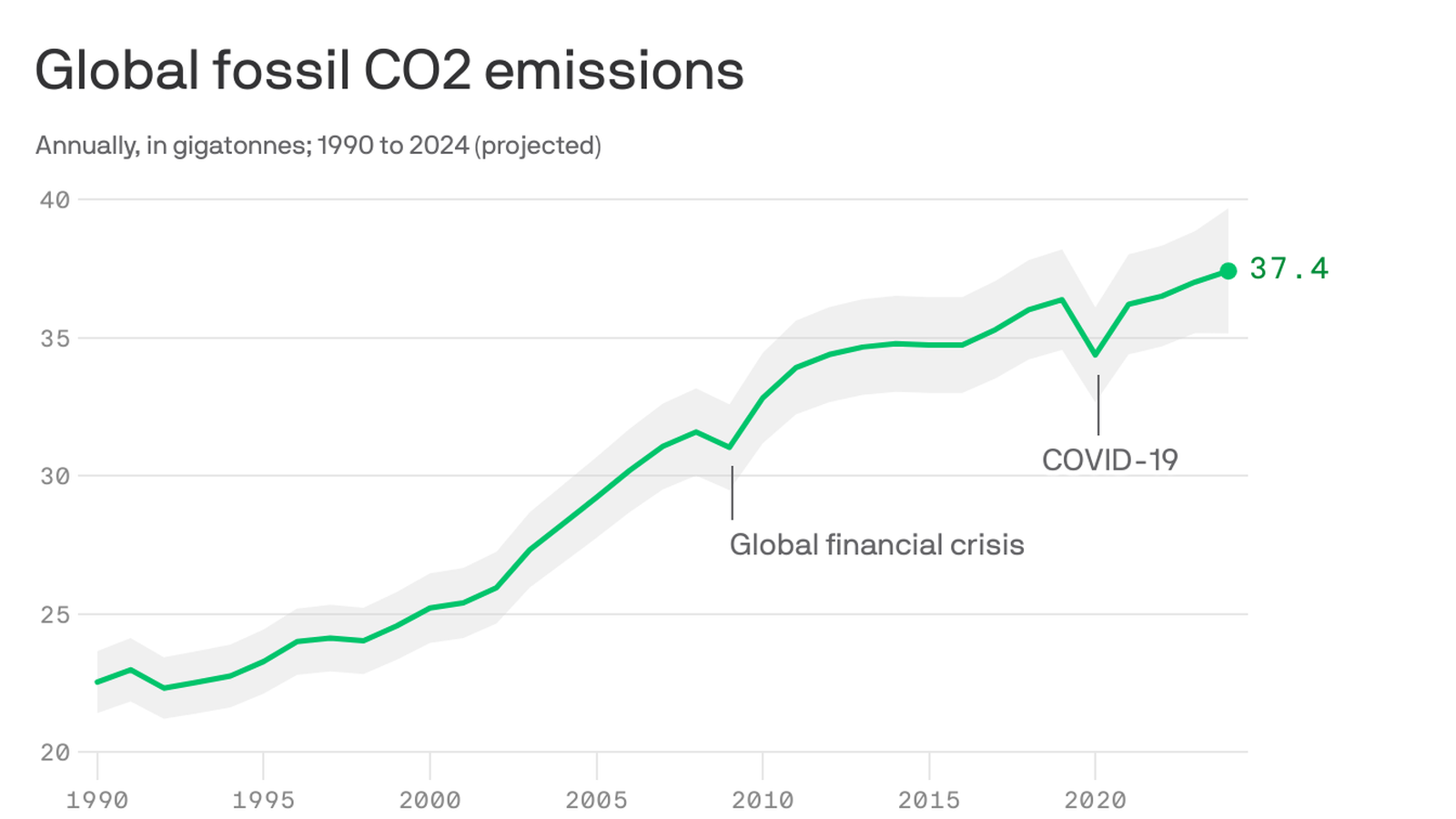Click the 20 label on the y-axis
This screenshot has width=1456, height=819.
click(56, 753)
